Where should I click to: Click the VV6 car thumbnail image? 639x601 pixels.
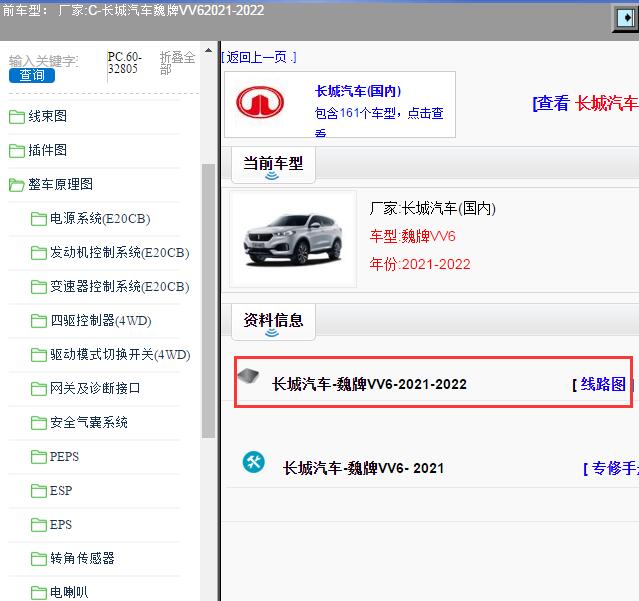[293, 240]
